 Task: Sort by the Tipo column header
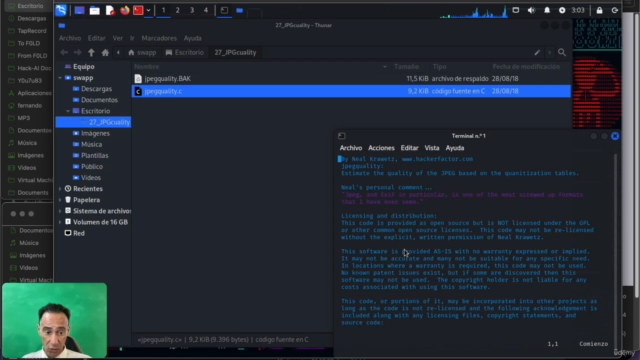click(x=440, y=67)
